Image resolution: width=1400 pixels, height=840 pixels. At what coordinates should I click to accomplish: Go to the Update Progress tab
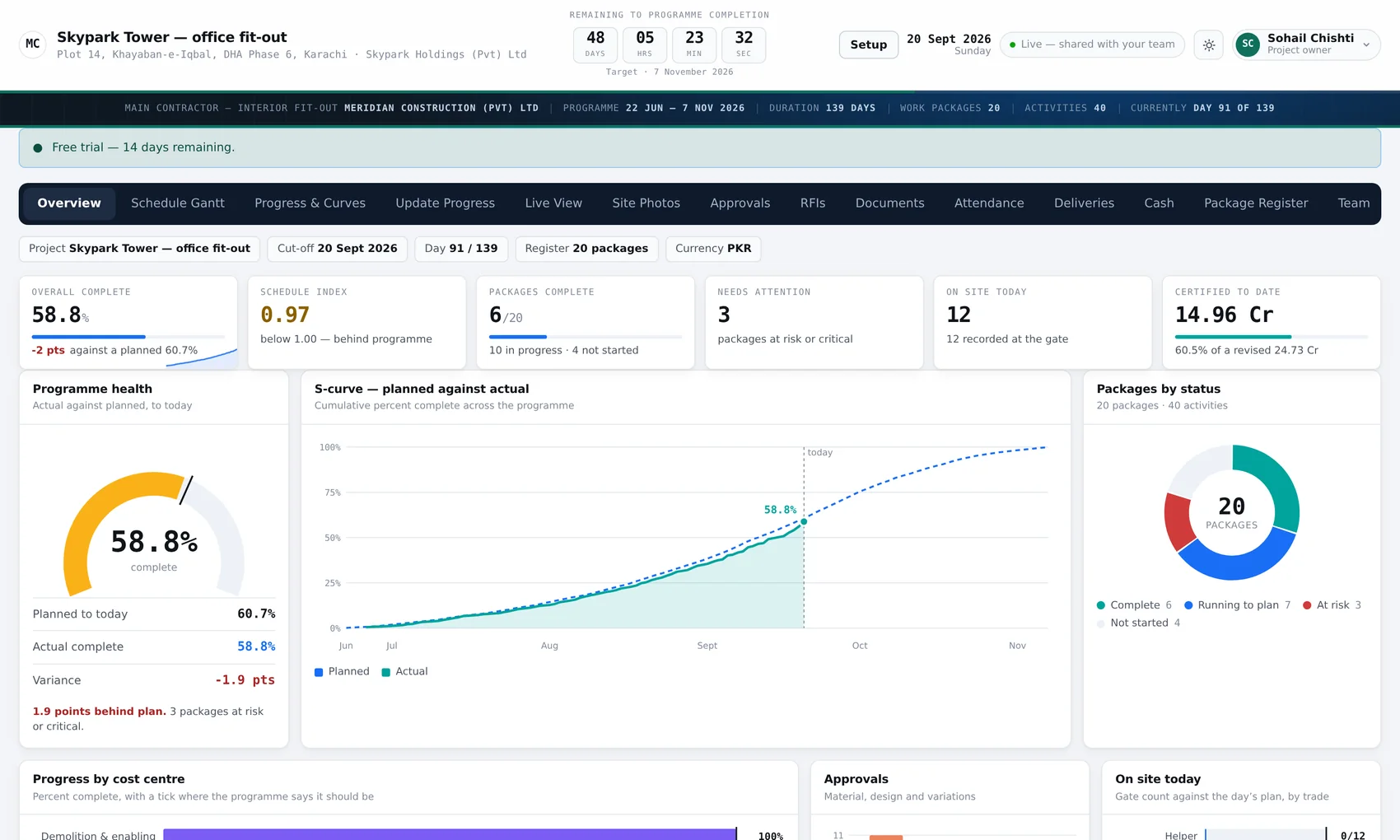(445, 203)
